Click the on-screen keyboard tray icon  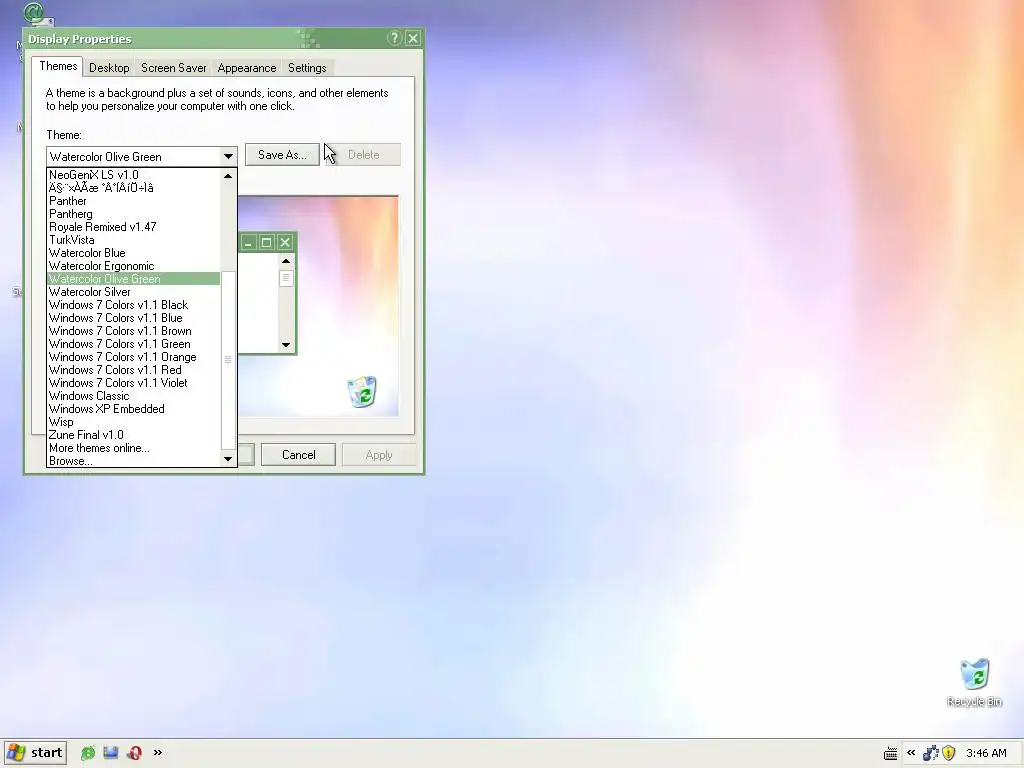[x=890, y=754]
